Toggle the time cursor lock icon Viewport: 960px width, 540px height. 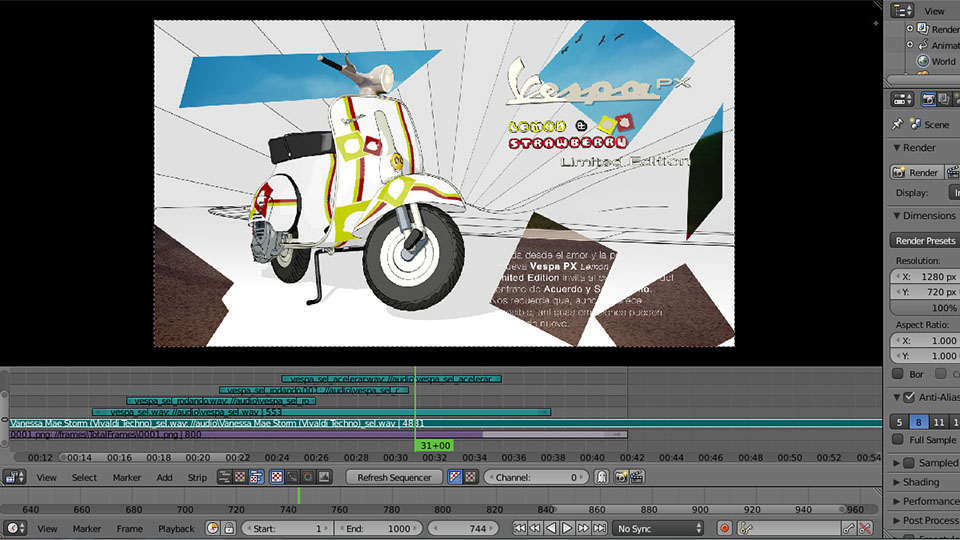point(229,528)
